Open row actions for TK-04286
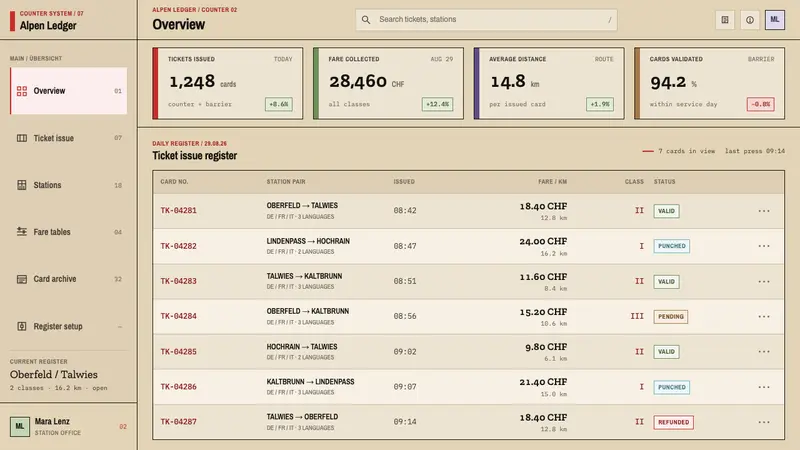This screenshot has height=450, width=800. 763,387
